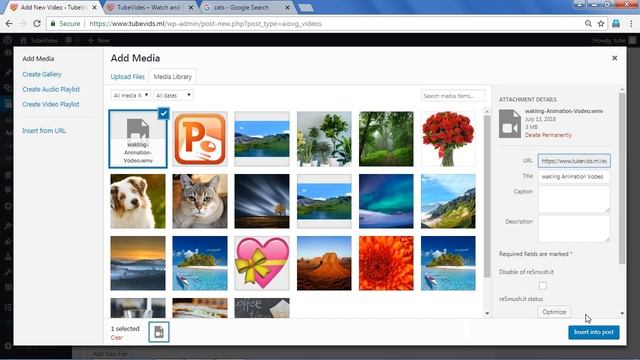Click the blue browser extension icon
Screen dimensions: 640x360
[x=616, y=24]
